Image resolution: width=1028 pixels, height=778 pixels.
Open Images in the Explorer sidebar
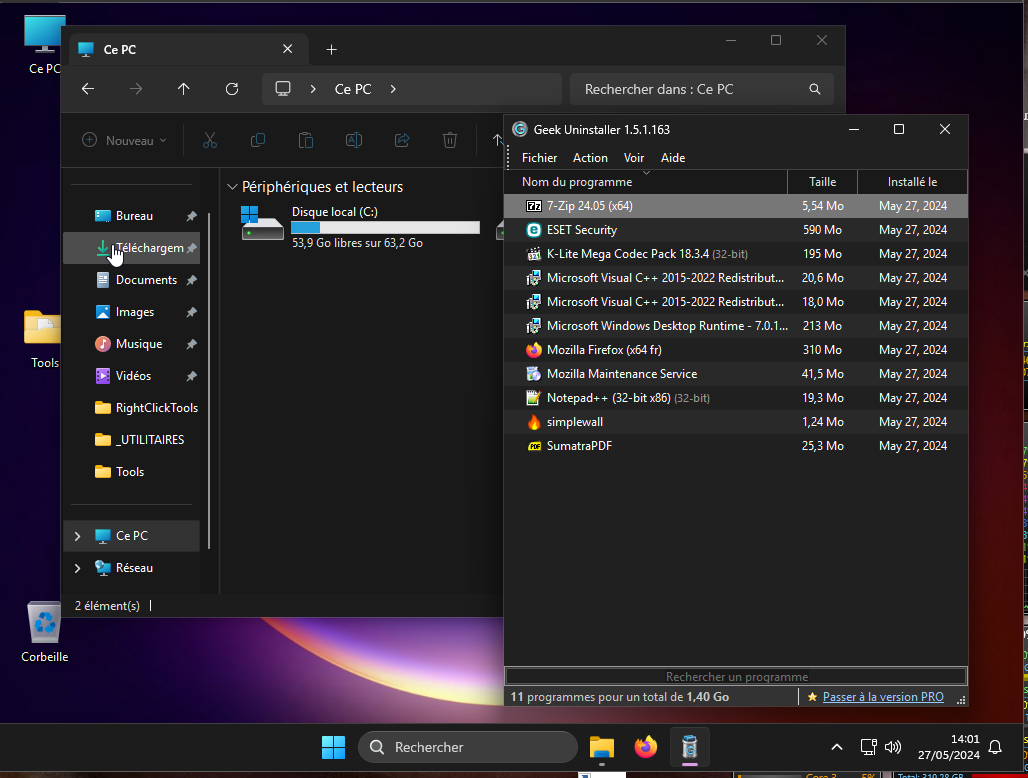pos(132,313)
